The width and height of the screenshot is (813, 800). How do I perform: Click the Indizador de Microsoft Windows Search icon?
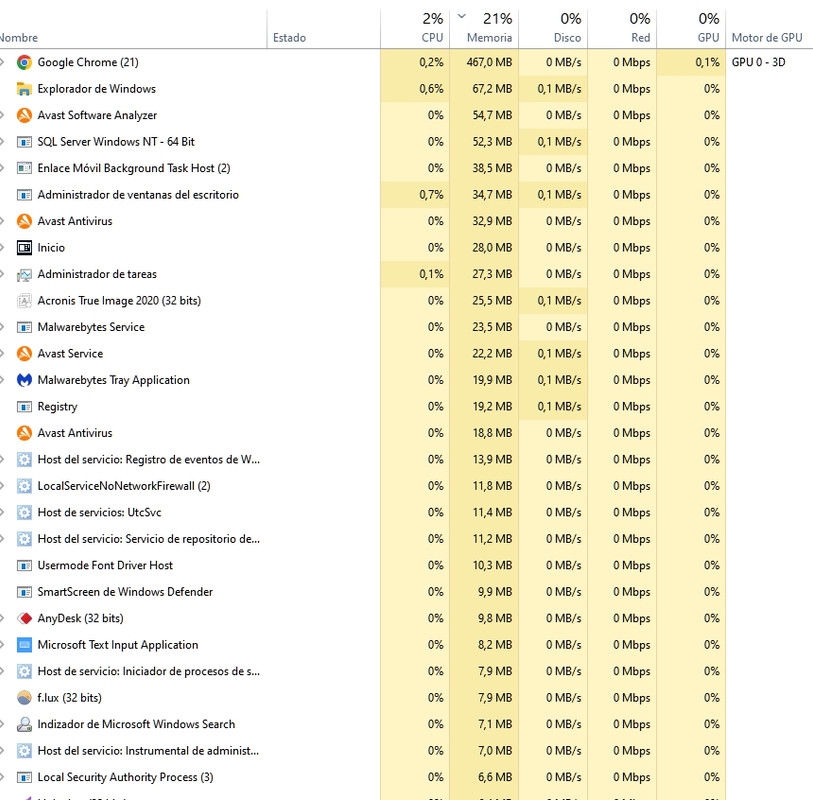point(24,724)
